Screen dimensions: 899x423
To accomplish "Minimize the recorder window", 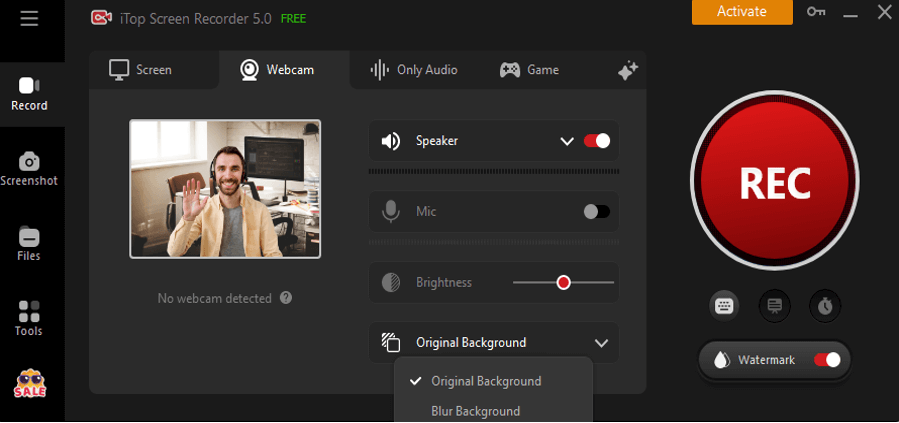I will (850, 13).
